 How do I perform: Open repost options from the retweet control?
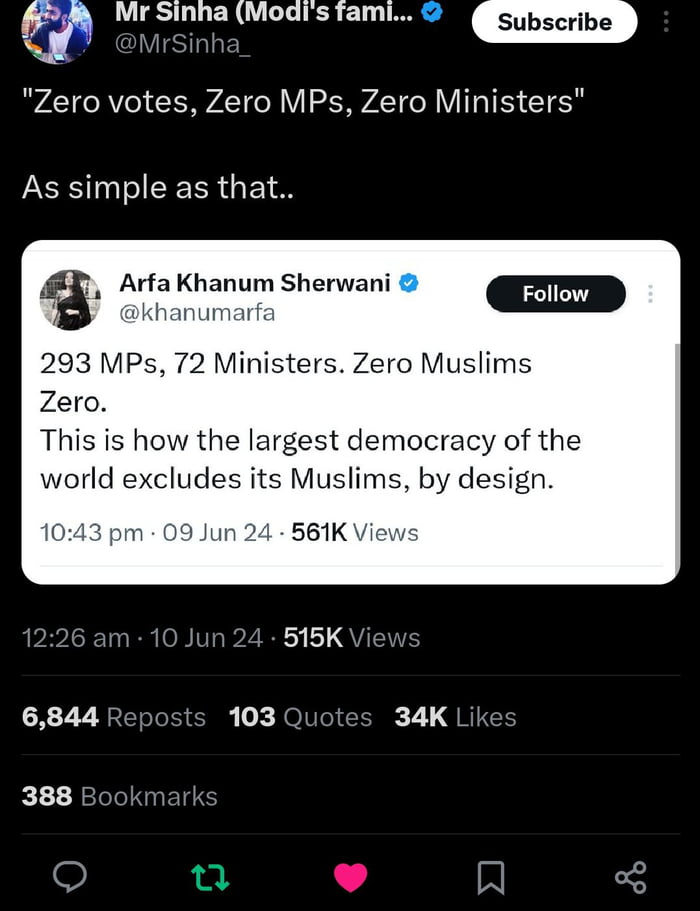[x=210, y=877]
